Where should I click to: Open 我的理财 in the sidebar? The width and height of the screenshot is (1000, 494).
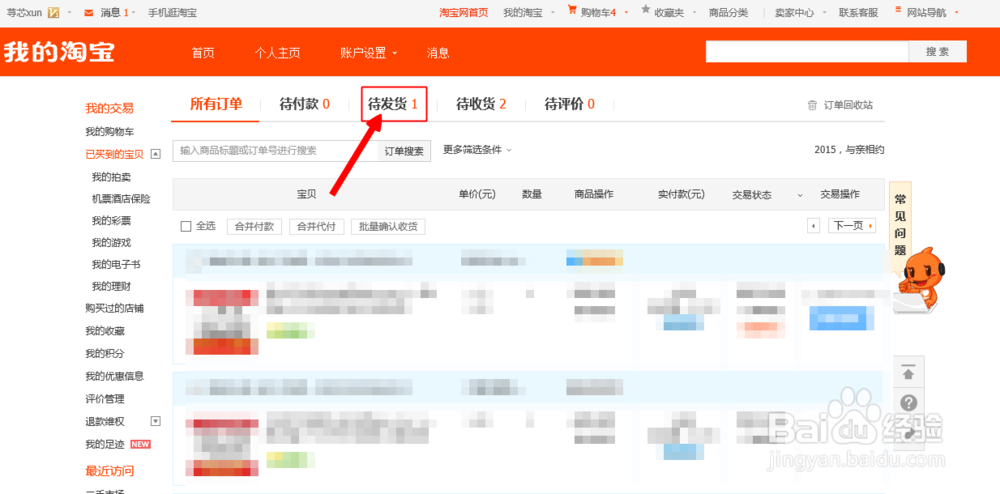point(112,287)
